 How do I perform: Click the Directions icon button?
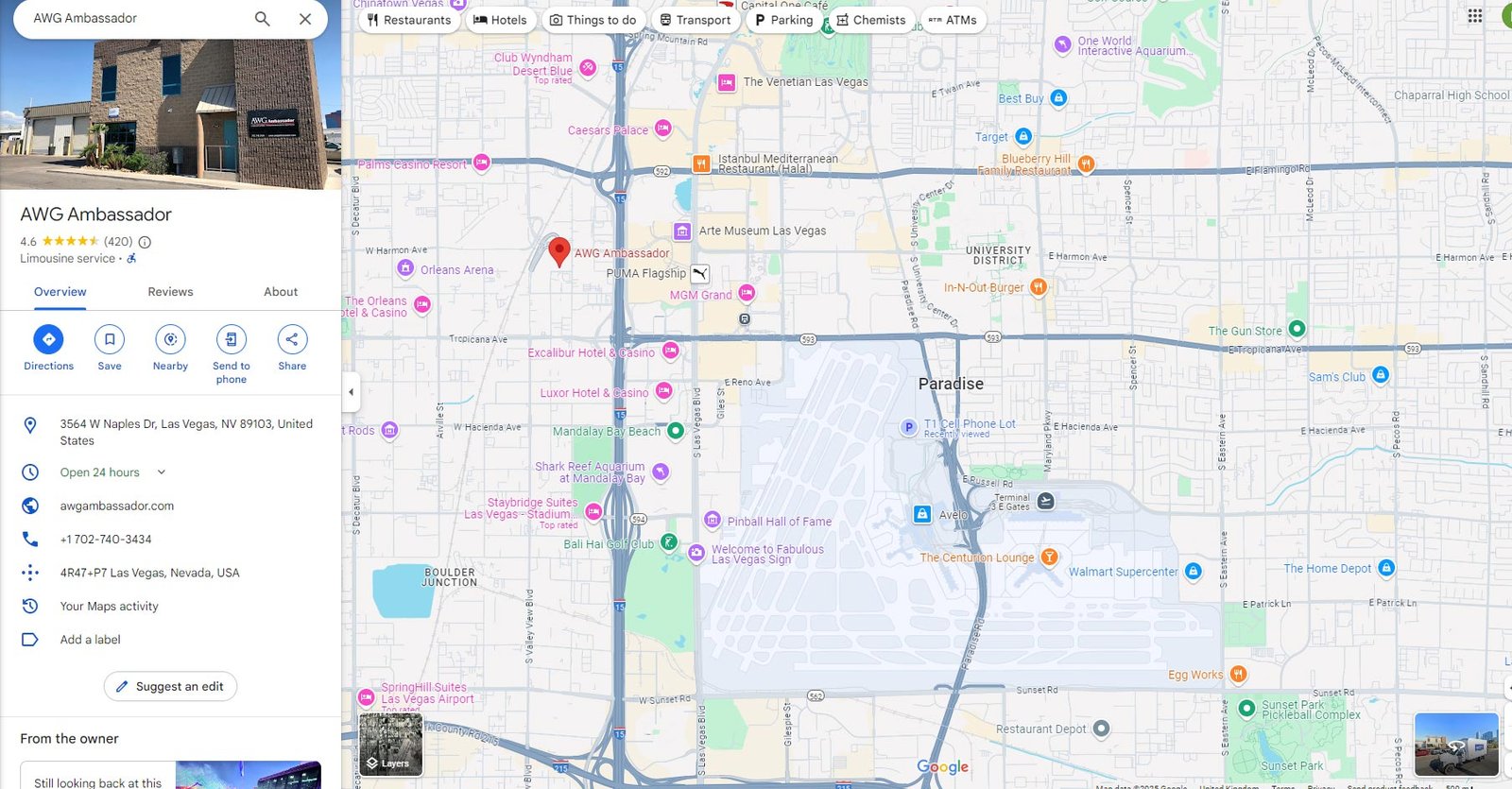click(48, 339)
